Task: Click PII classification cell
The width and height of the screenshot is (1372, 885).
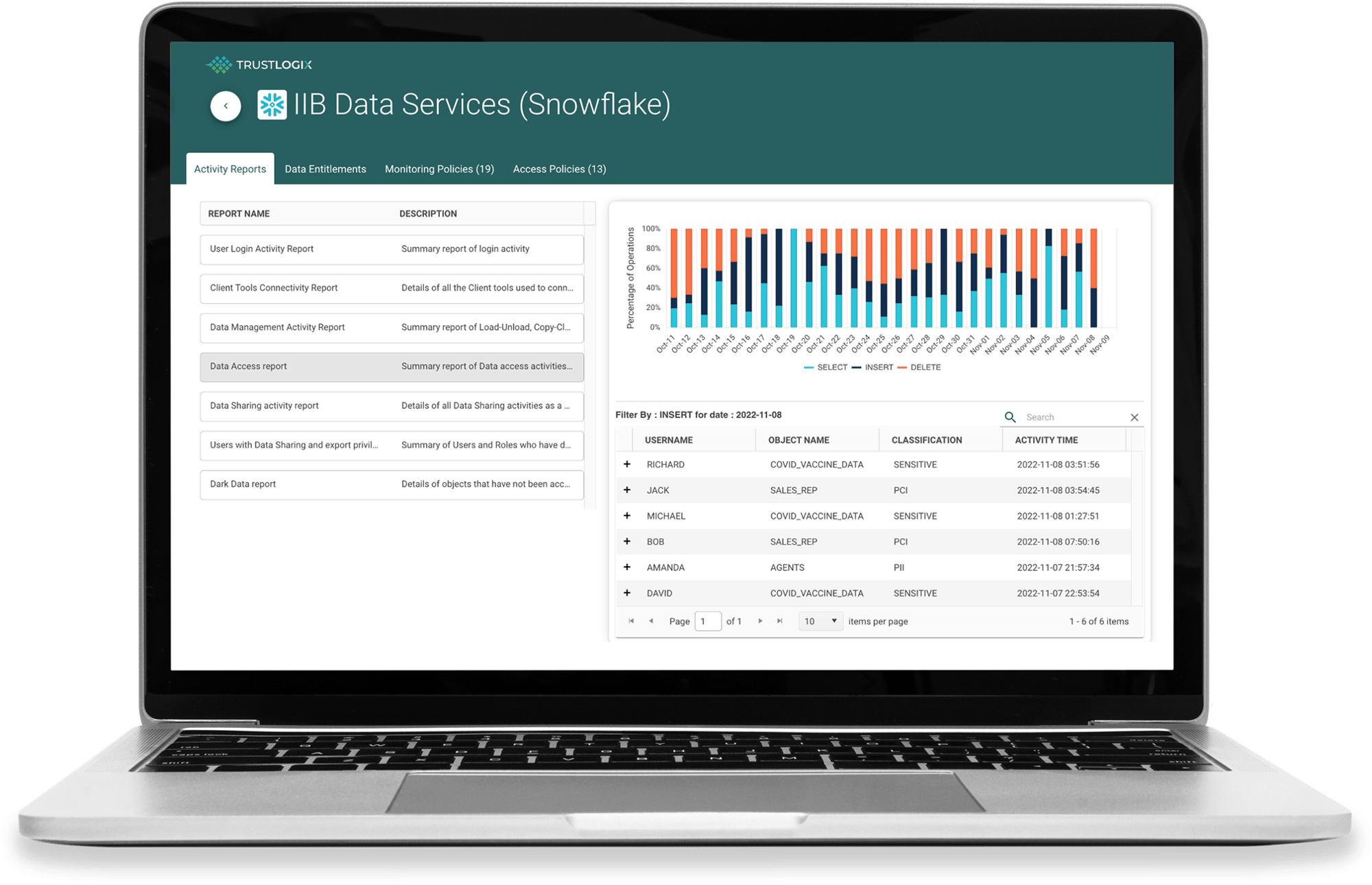Action: pos(899,567)
